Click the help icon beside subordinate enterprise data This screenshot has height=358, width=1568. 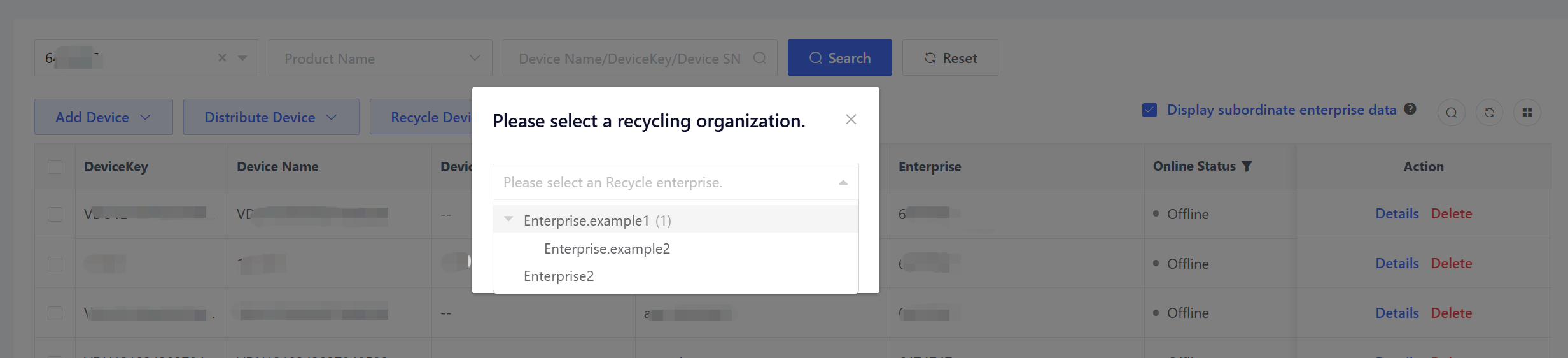pos(1410,109)
